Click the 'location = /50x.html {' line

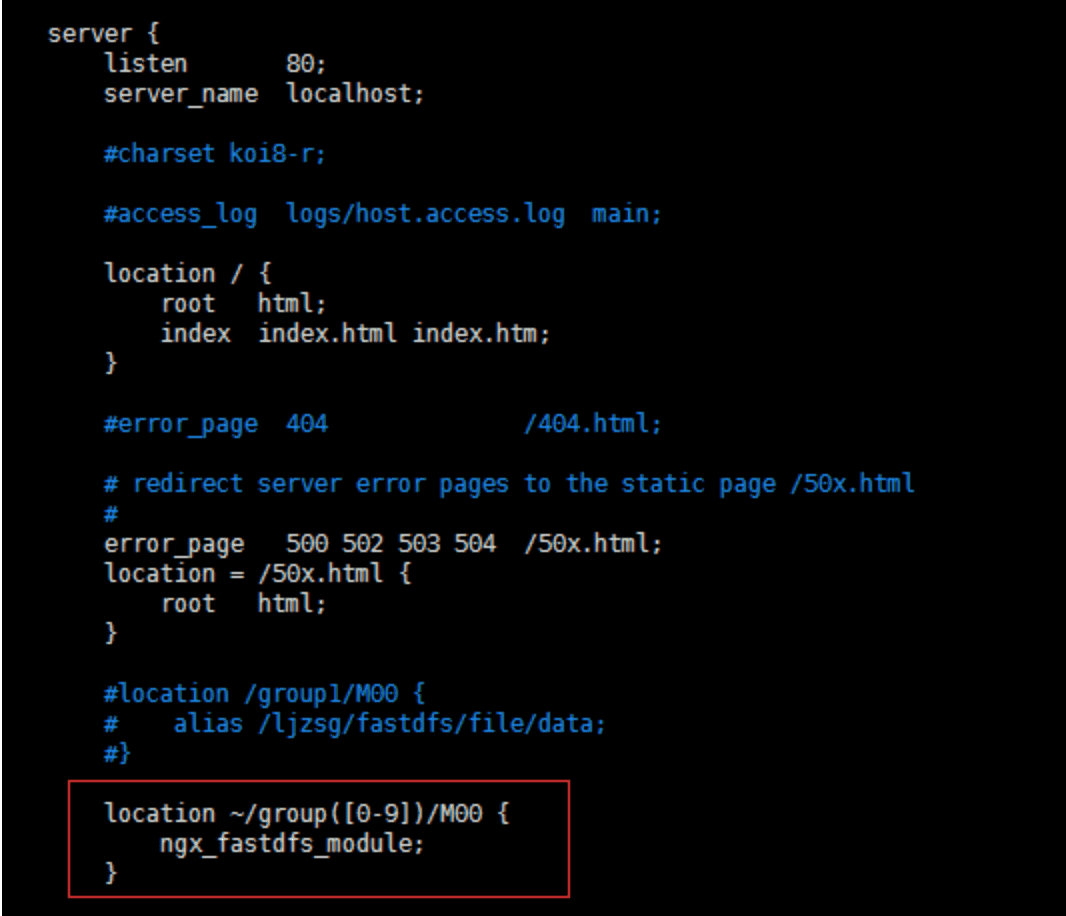[257, 573]
